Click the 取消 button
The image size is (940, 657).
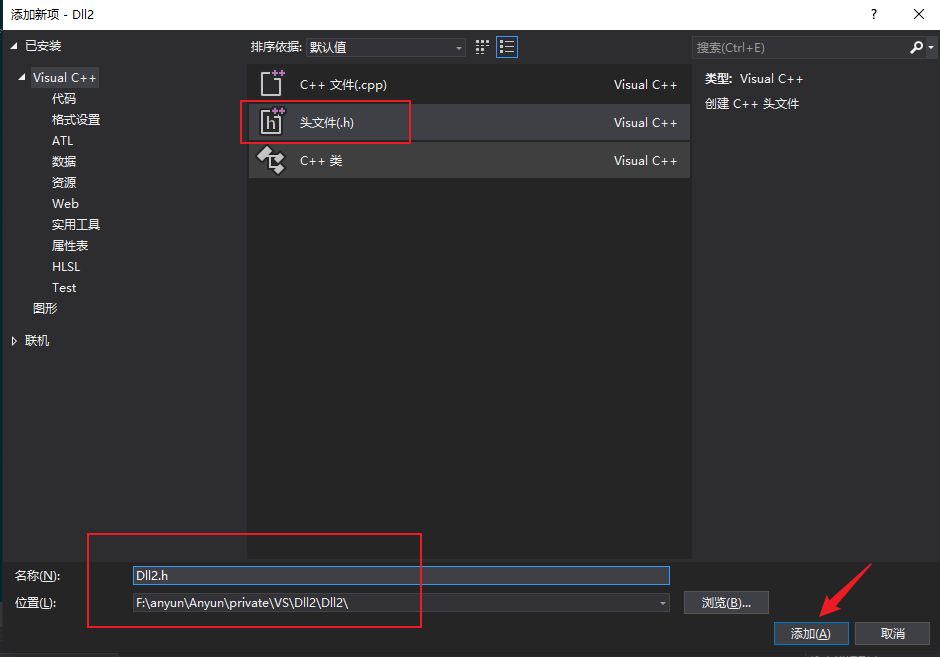tap(892, 634)
